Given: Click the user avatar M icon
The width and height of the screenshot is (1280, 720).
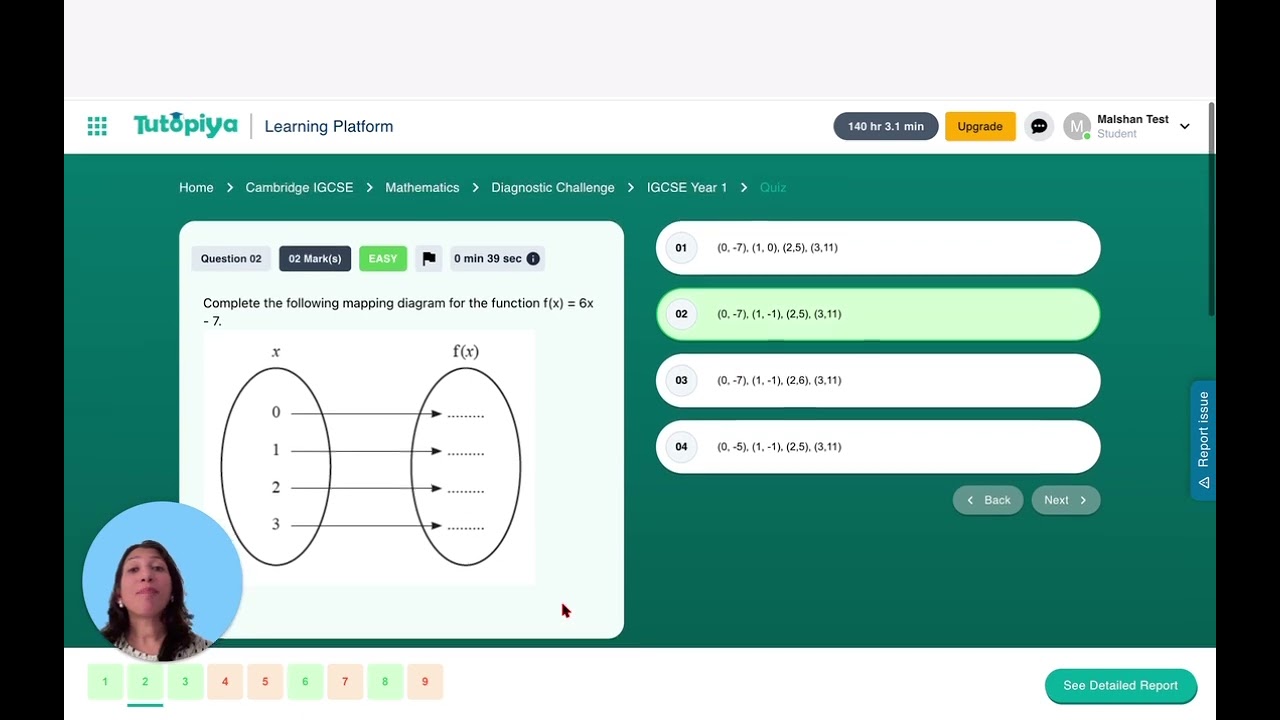Looking at the screenshot, I should pyautogui.click(x=1077, y=126).
